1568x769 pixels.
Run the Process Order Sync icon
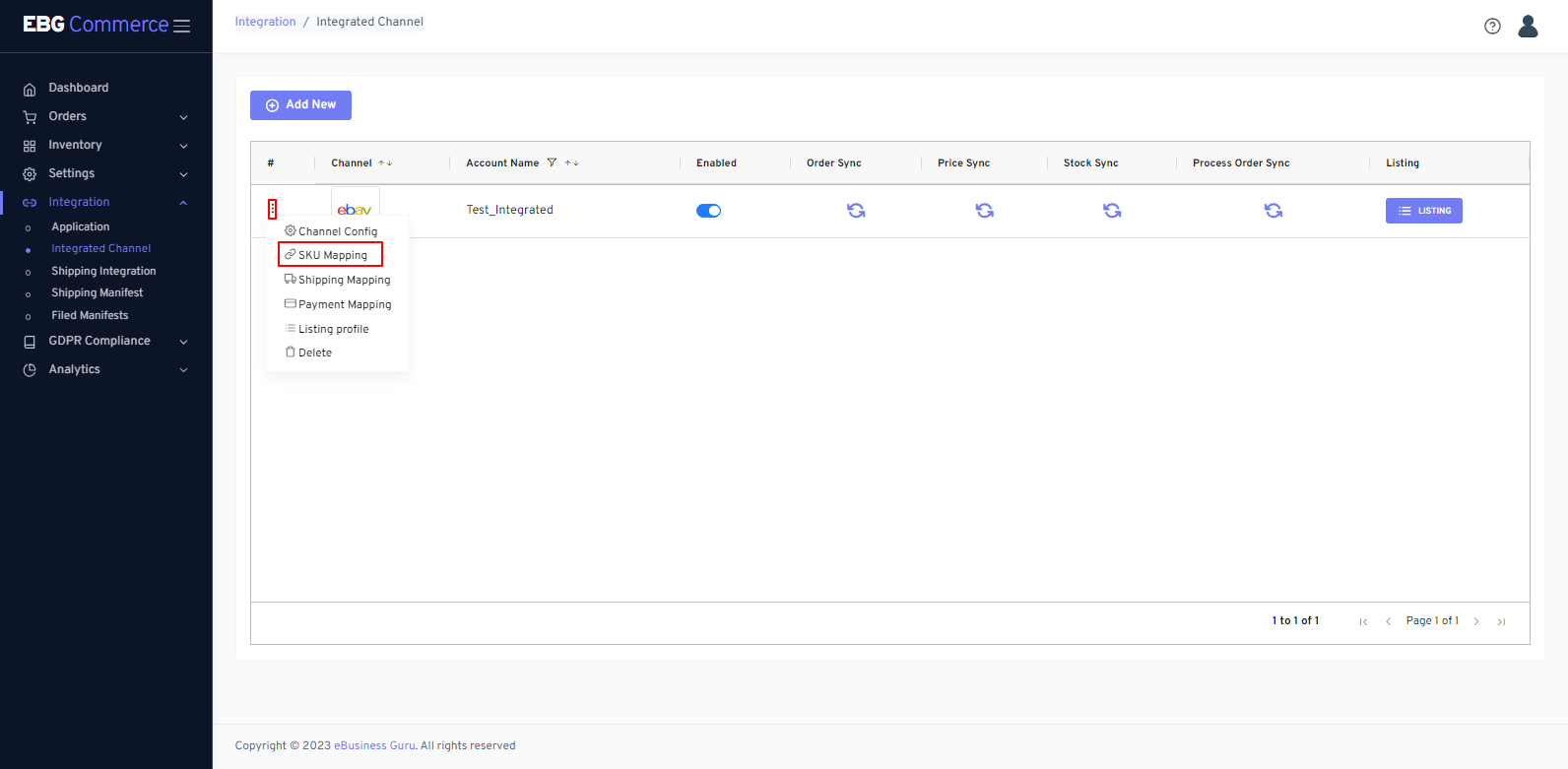coord(1273,211)
